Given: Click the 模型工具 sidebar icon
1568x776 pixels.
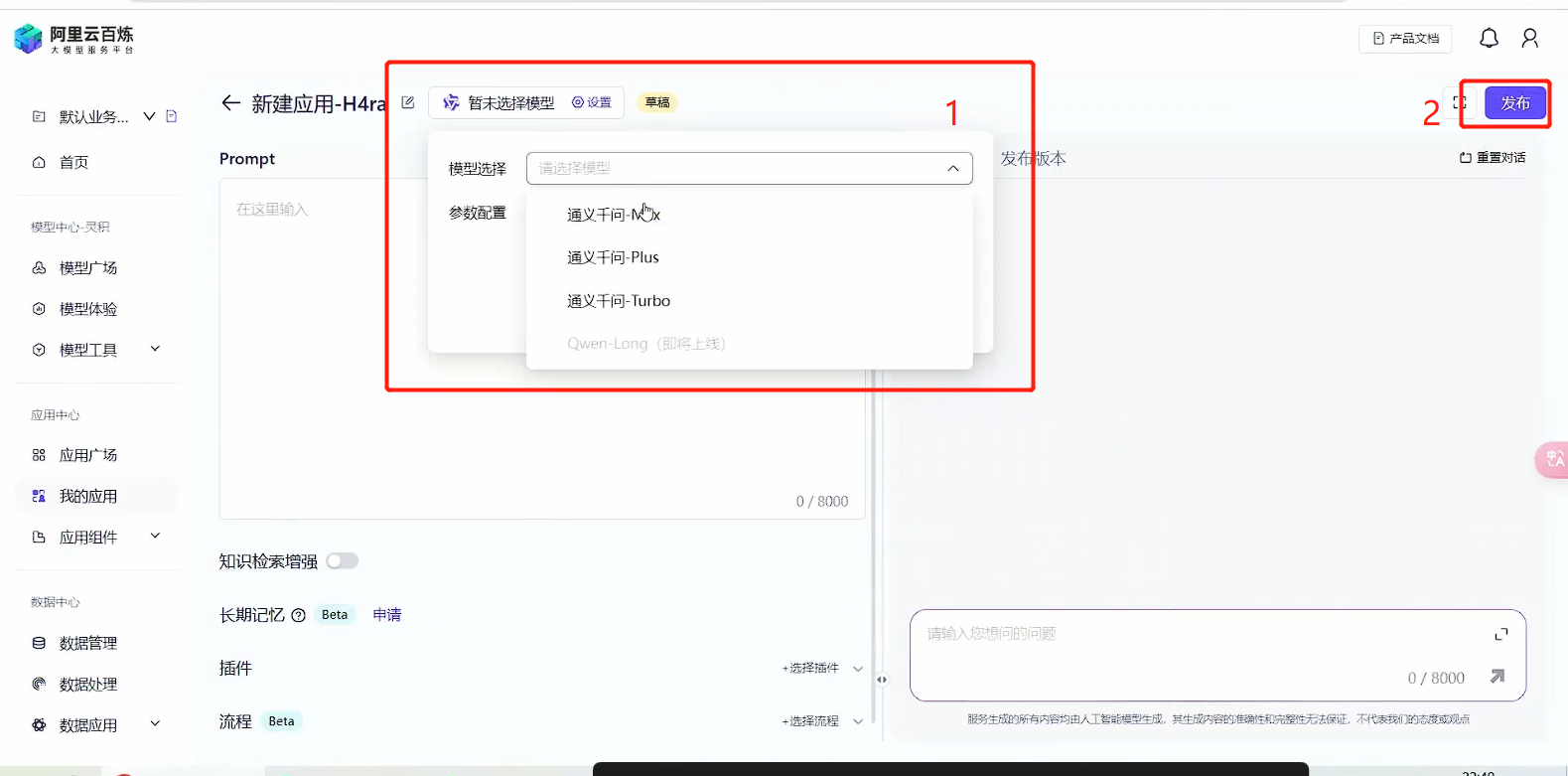Looking at the screenshot, I should coord(39,350).
